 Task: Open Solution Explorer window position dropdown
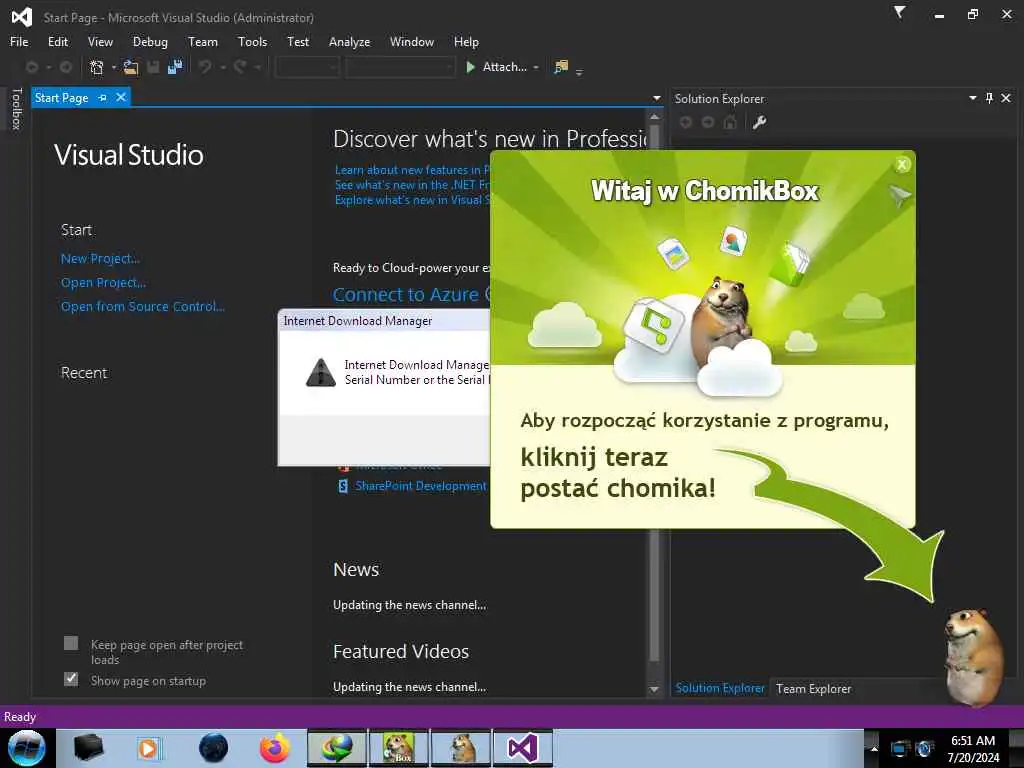point(972,98)
